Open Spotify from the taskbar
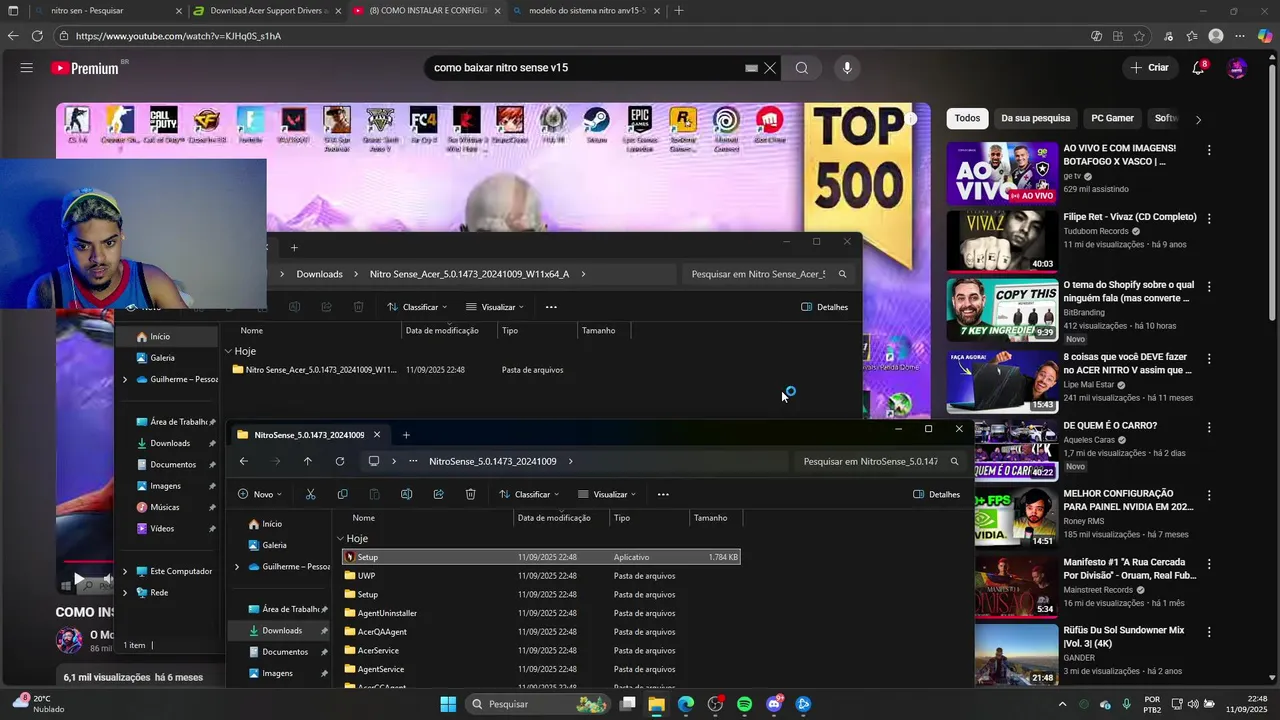The image size is (1280, 720). click(x=744, y=704)
